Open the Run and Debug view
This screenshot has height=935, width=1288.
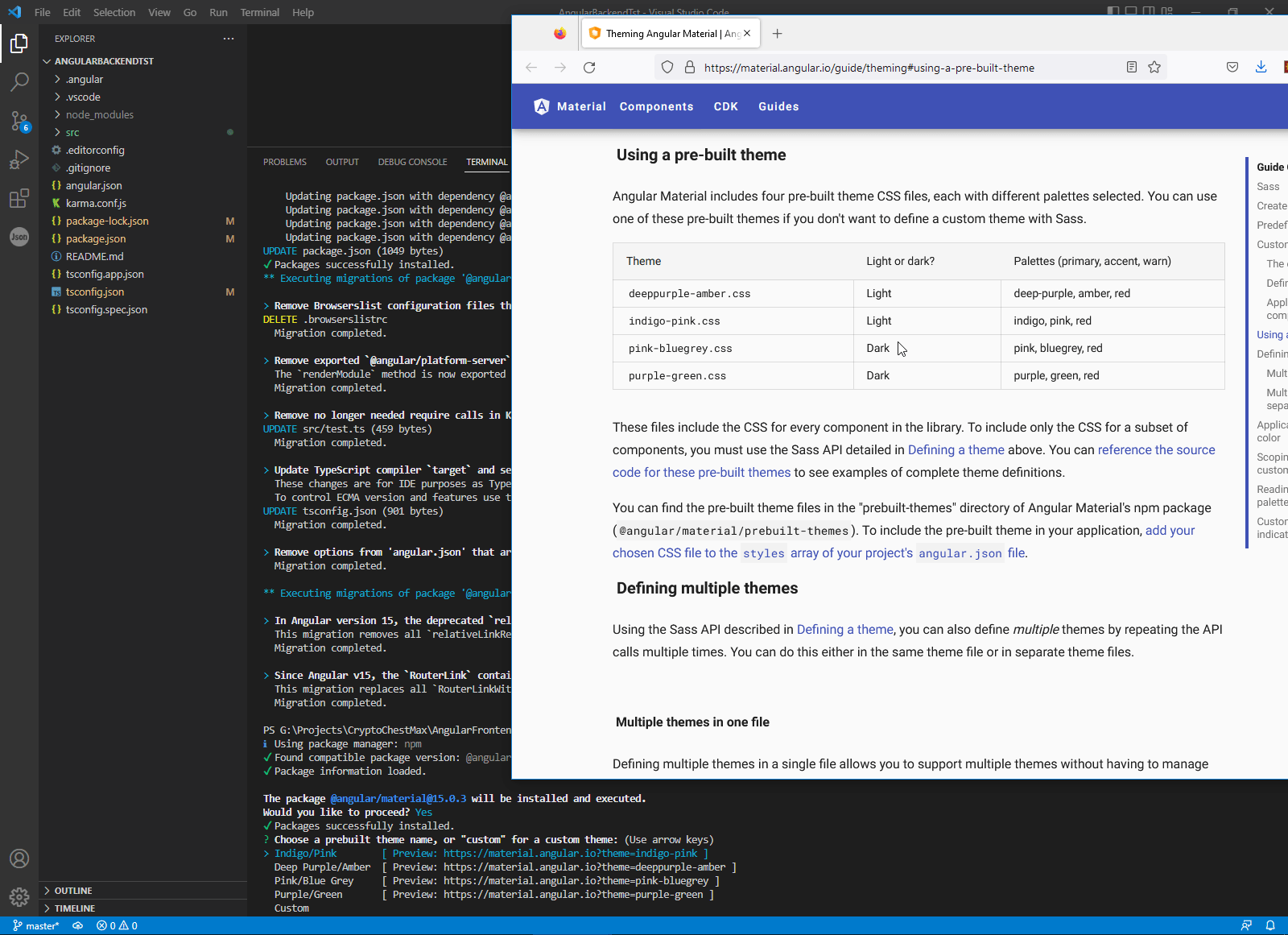tap(19, 159)
